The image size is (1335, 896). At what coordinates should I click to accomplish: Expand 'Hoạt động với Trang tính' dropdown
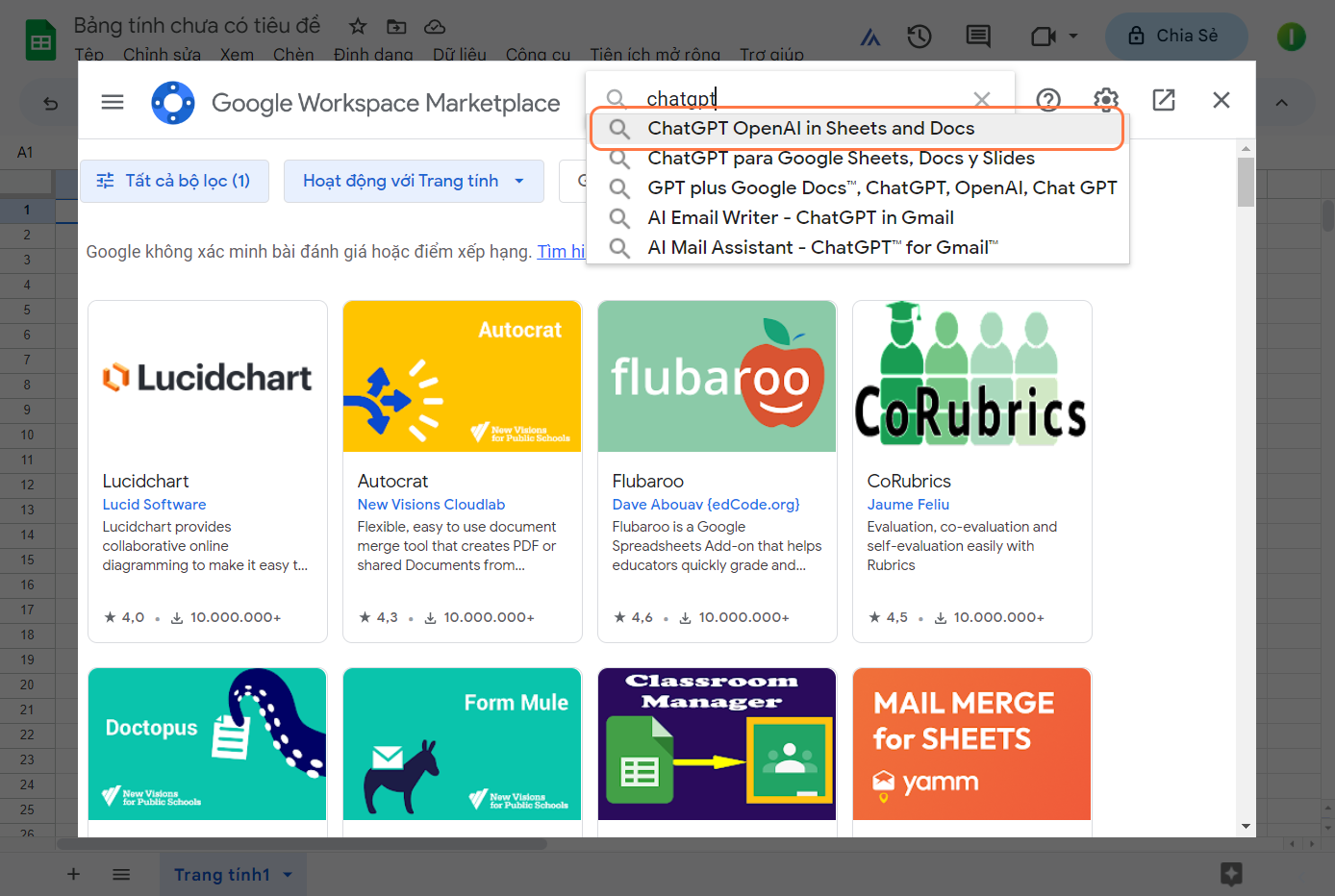(x=414, y=181)
